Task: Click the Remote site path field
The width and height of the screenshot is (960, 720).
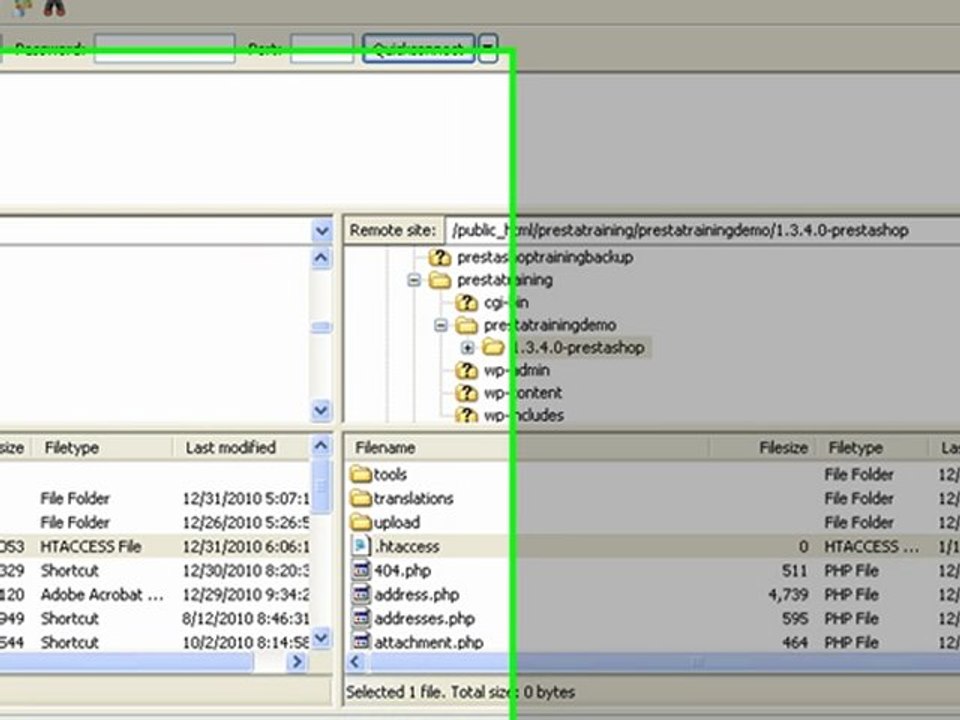Action: (702, 231)
